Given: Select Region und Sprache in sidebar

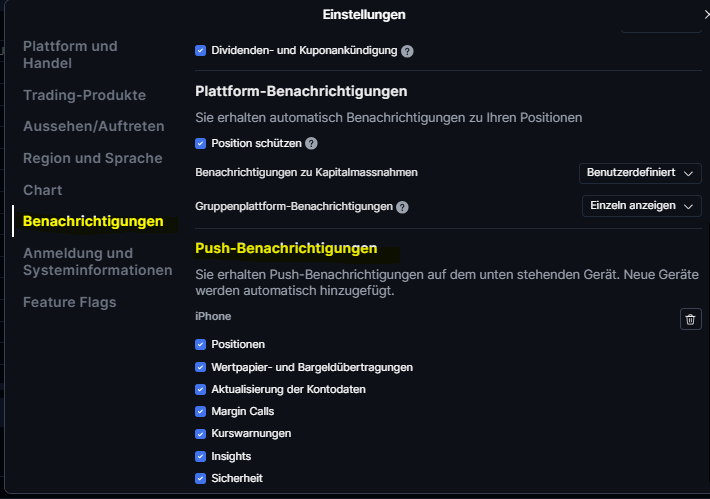Looking at the screenshot, I should tap(93, 158).
